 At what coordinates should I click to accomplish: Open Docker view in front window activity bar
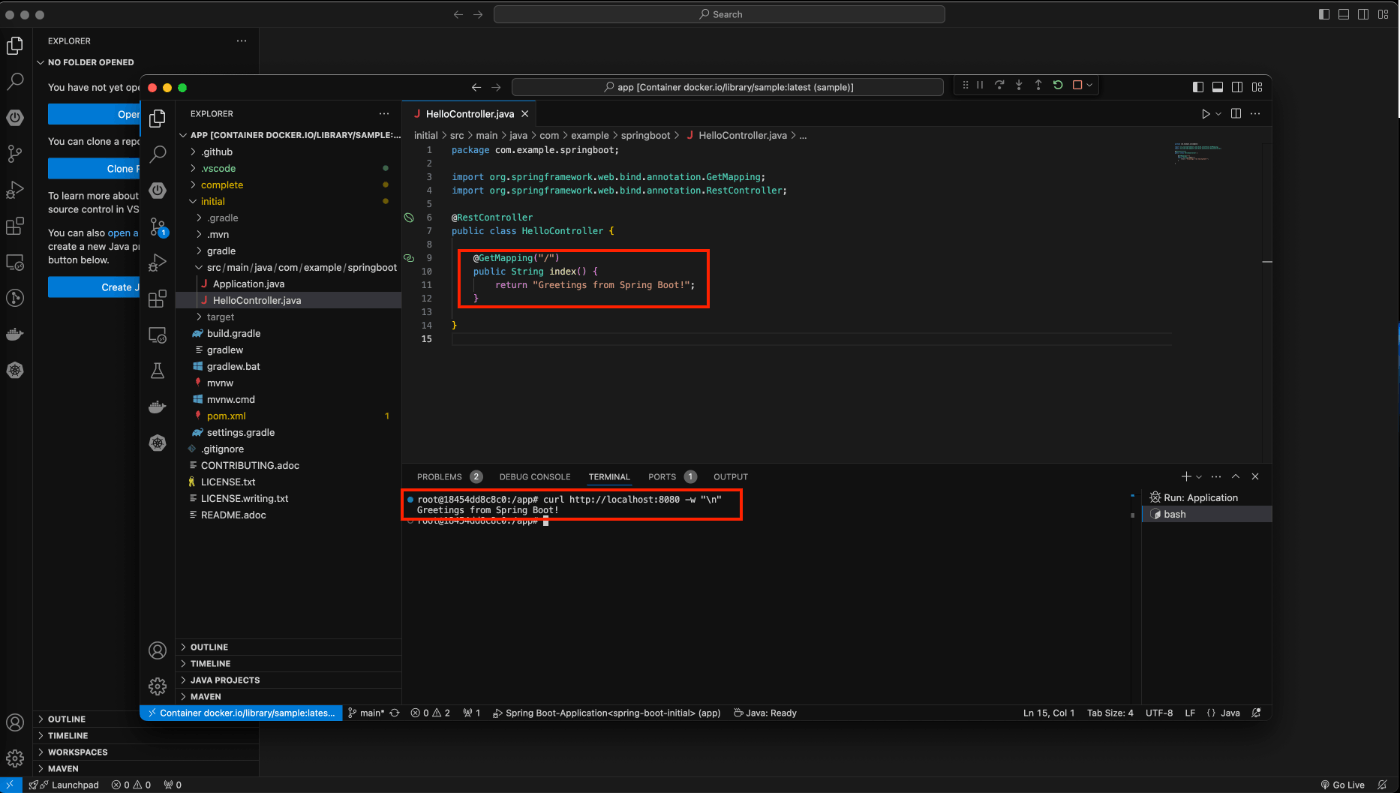click(x=157, y=407)
